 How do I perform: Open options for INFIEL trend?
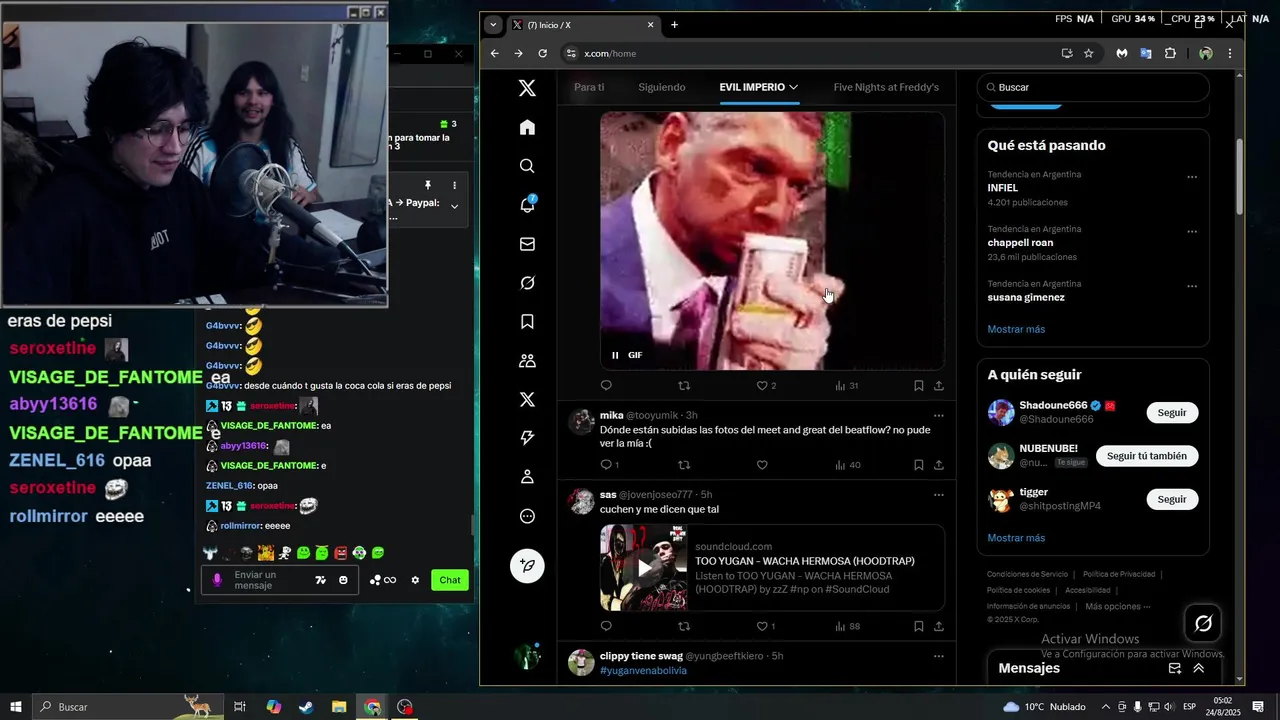tap(1192, 177)
